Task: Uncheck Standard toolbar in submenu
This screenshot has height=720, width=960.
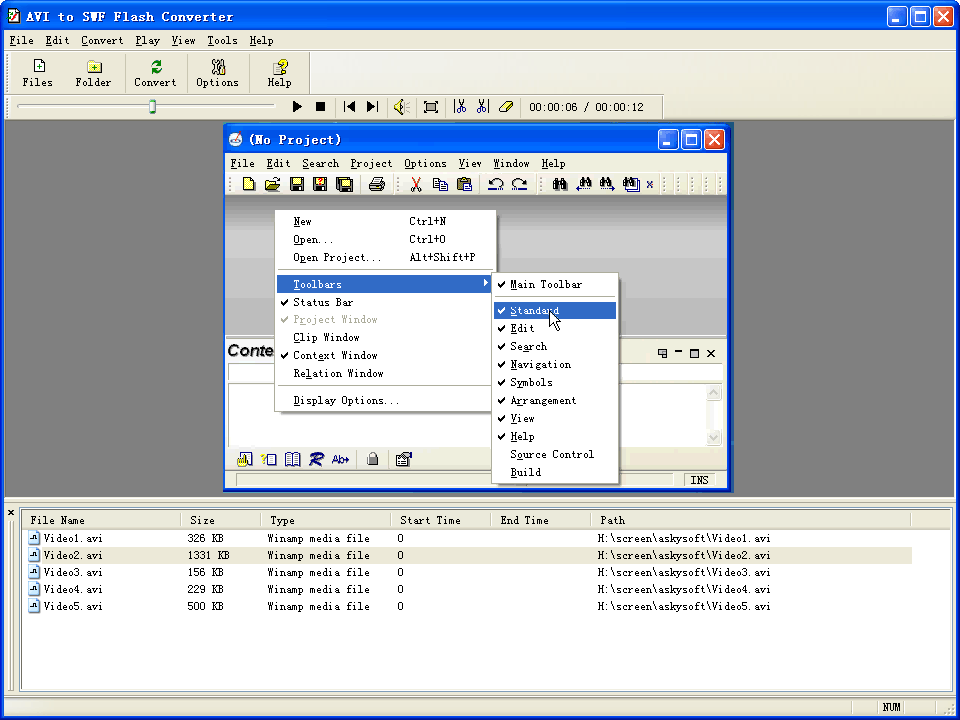Action: [x=555, y=310]
